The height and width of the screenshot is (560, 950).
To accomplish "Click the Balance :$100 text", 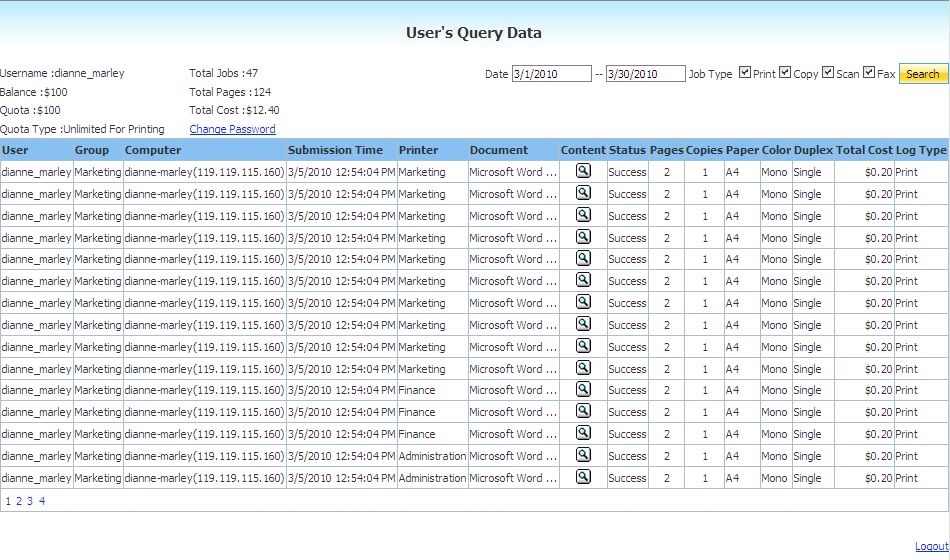I will (x=34, y=92).
